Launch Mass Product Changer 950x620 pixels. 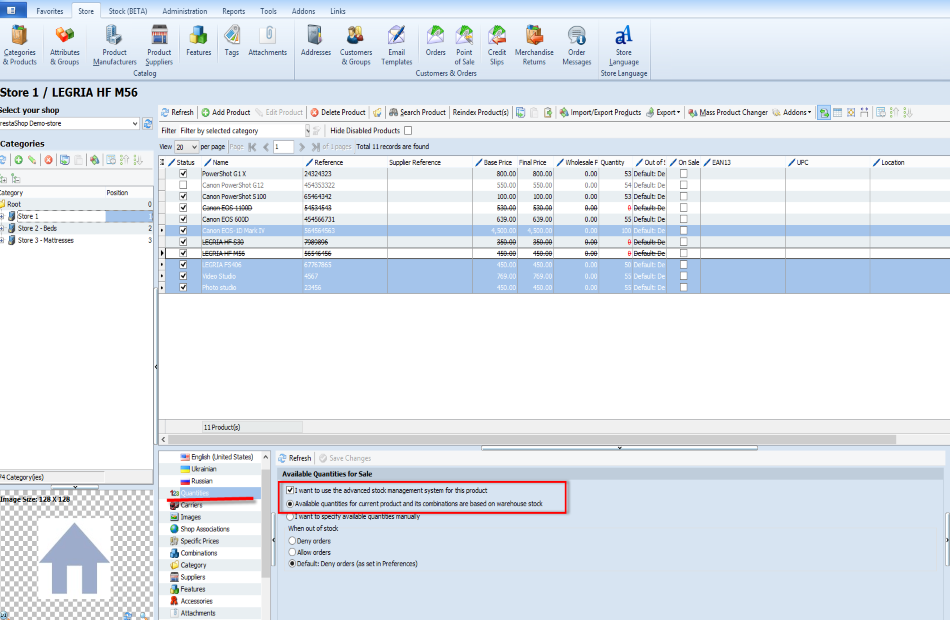click(728, 112)
